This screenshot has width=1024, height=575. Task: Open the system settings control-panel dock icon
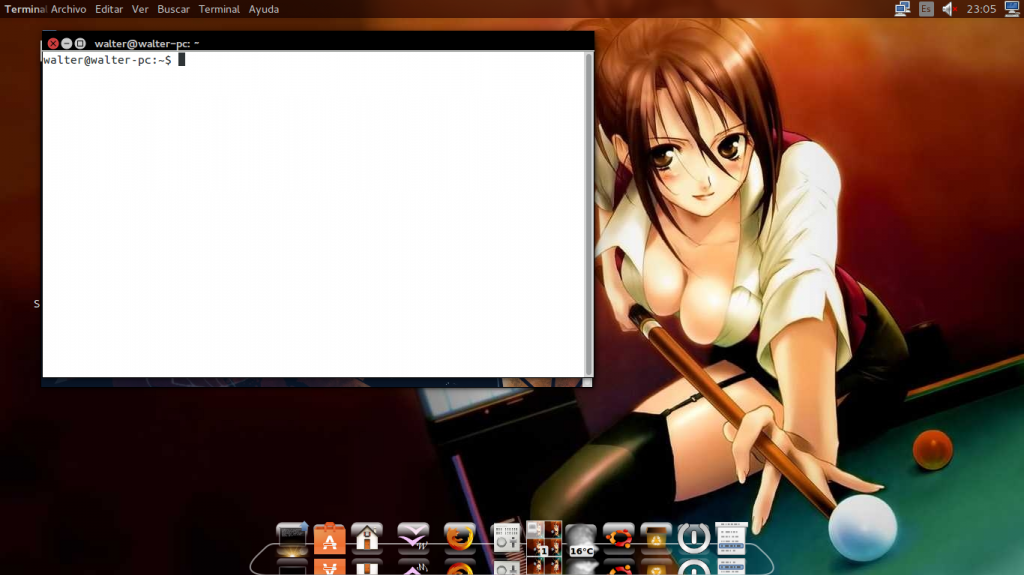(x=505, y=538)
